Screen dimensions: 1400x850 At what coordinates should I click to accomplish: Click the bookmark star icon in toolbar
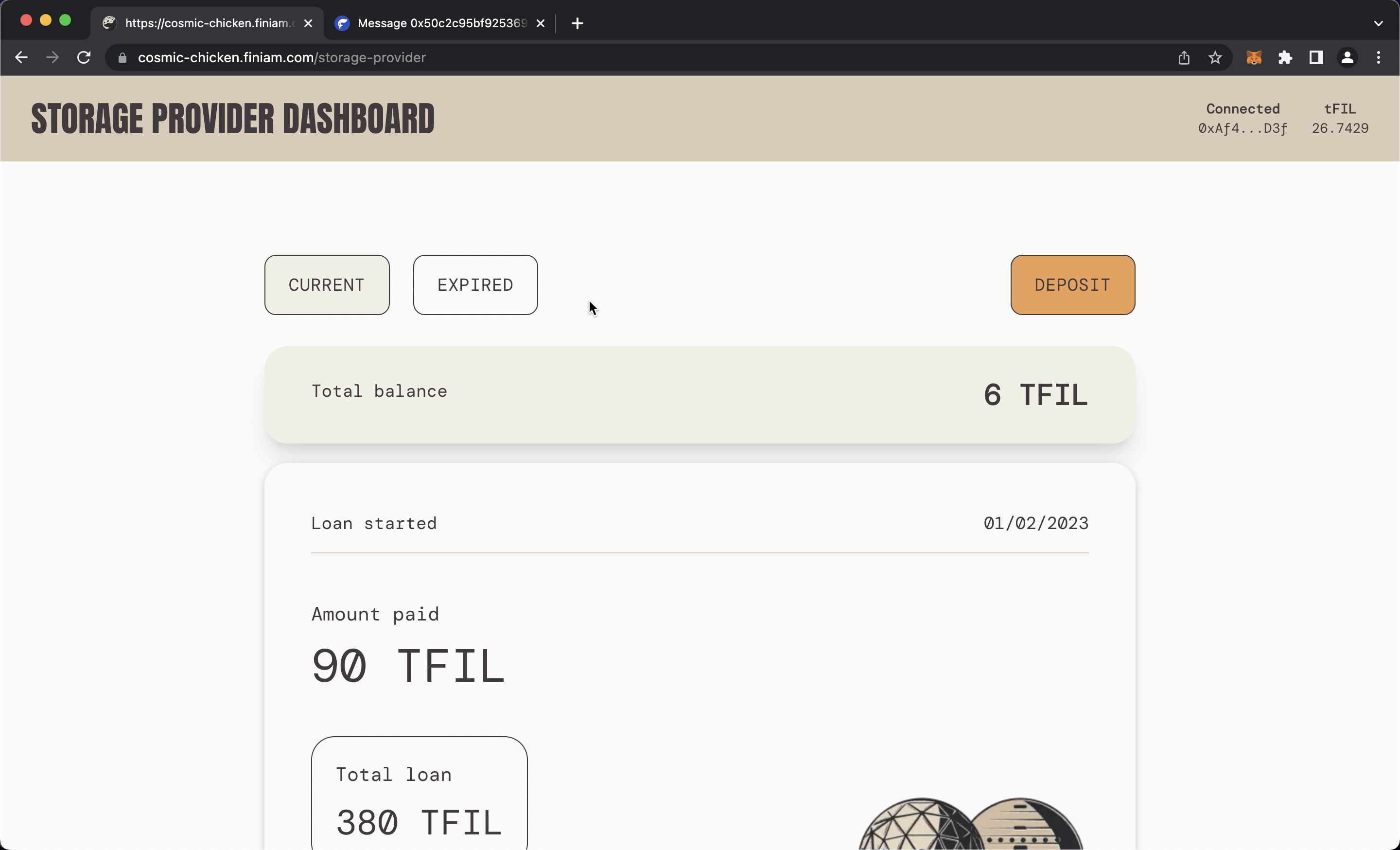(x=1216, y=57)
